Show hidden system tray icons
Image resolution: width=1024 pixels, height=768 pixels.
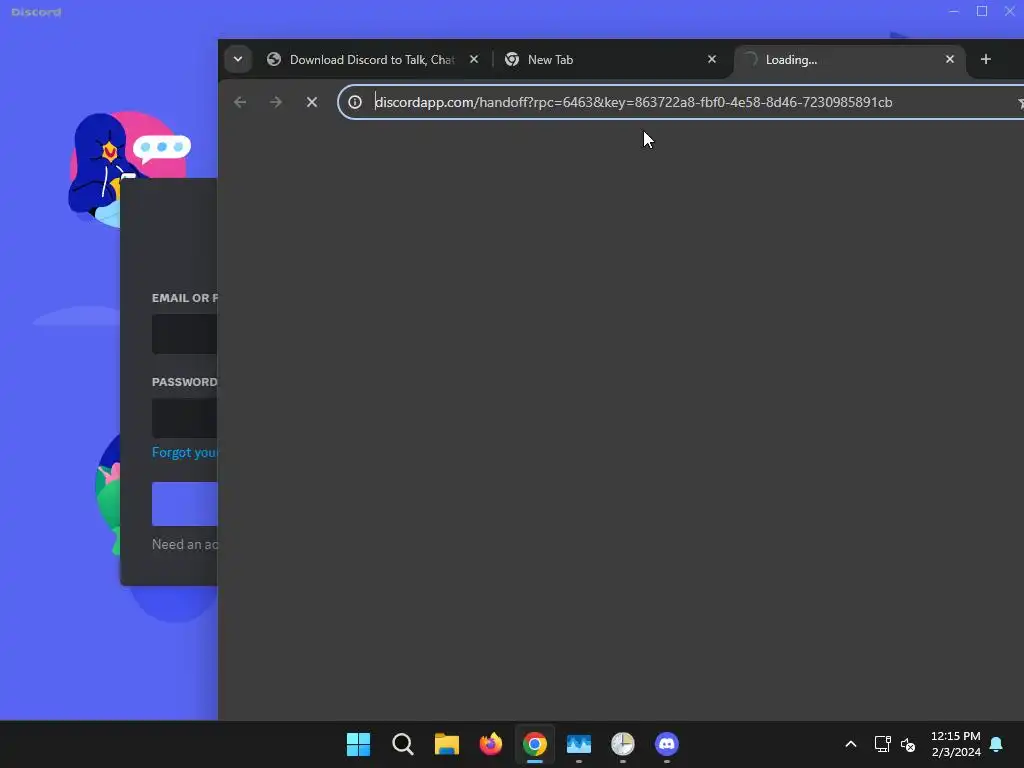click(850, 744)
